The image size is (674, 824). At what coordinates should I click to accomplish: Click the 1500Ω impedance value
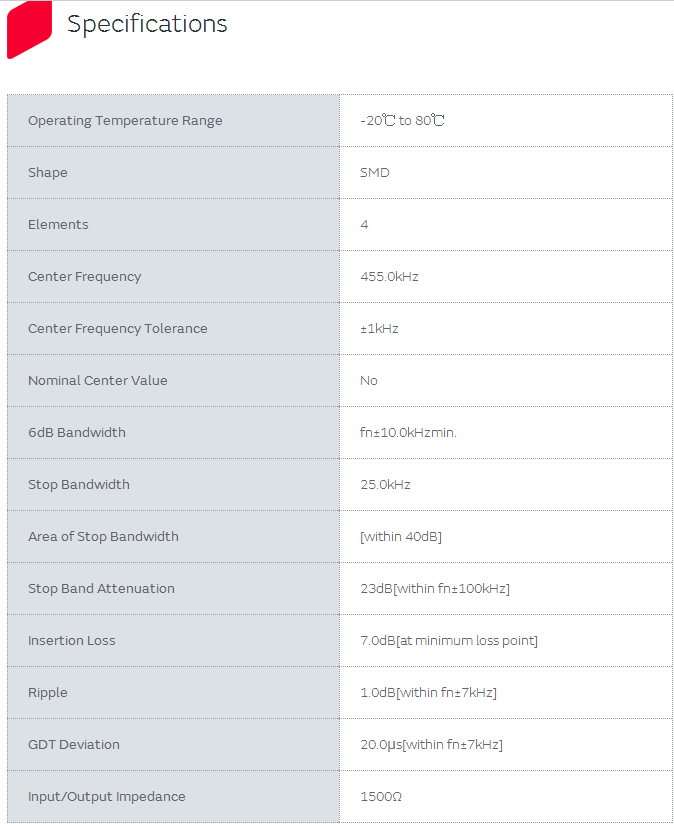point(381,797)
